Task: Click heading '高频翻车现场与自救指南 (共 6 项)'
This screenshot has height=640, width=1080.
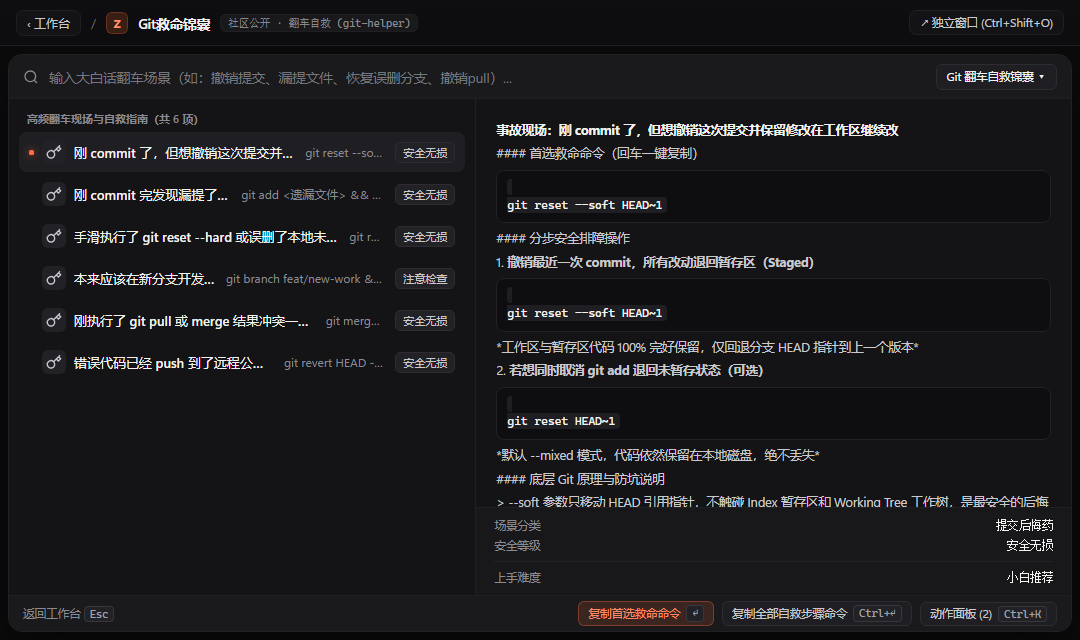Action: (112, 119)
